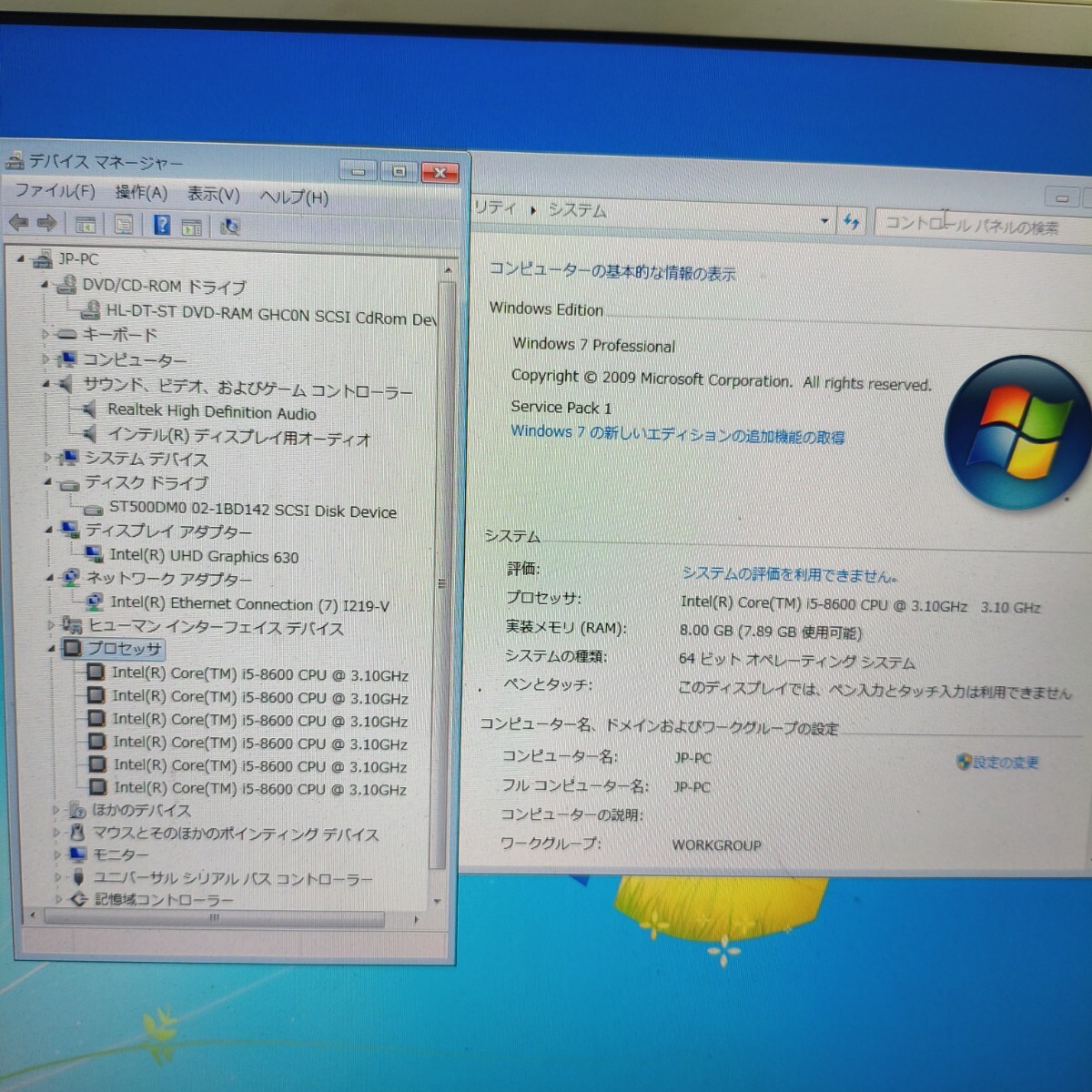Open the 操作(A) menu
The image size is (1092, 1092).
pos(141,192)
